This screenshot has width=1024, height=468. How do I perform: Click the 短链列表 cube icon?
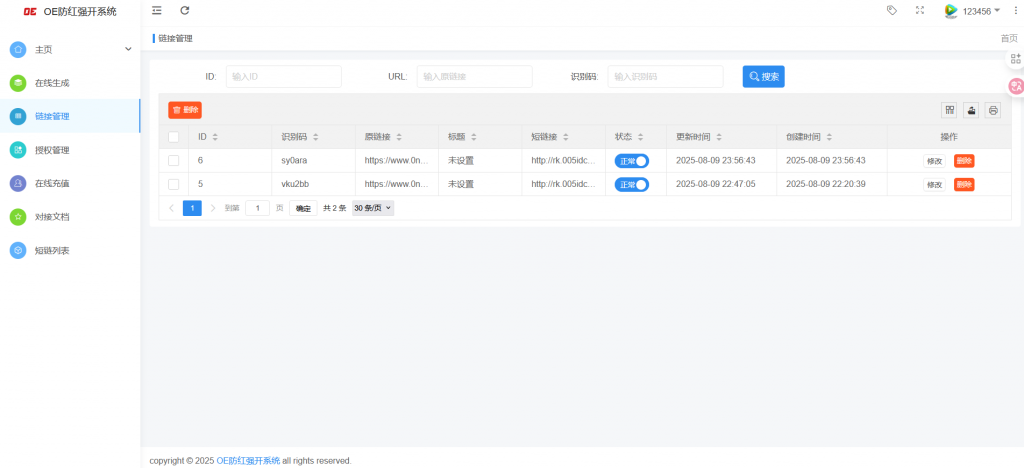click(x=18, y=250)
